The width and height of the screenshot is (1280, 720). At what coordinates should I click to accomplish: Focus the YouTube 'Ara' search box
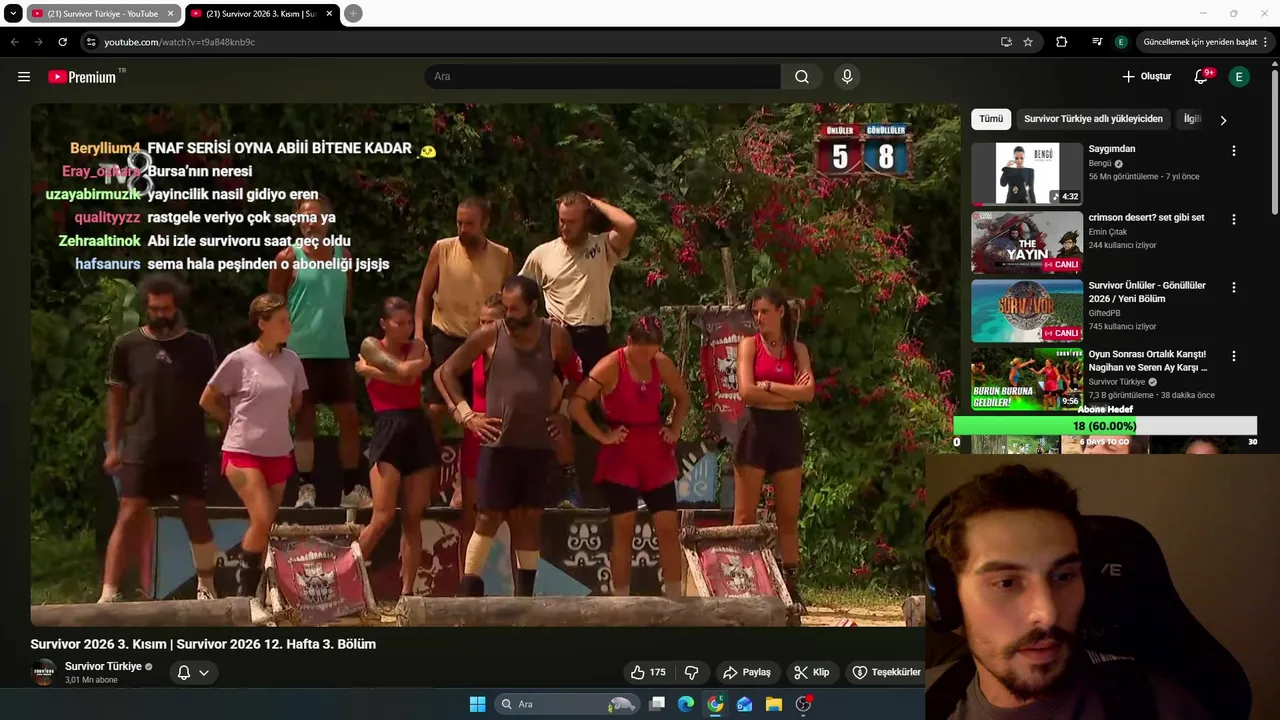point(603,77)
